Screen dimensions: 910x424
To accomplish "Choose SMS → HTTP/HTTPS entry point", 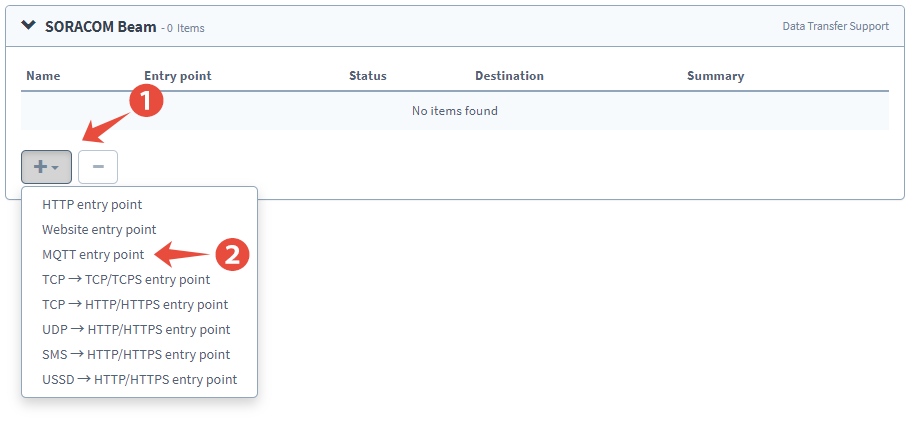I will 136,354.
